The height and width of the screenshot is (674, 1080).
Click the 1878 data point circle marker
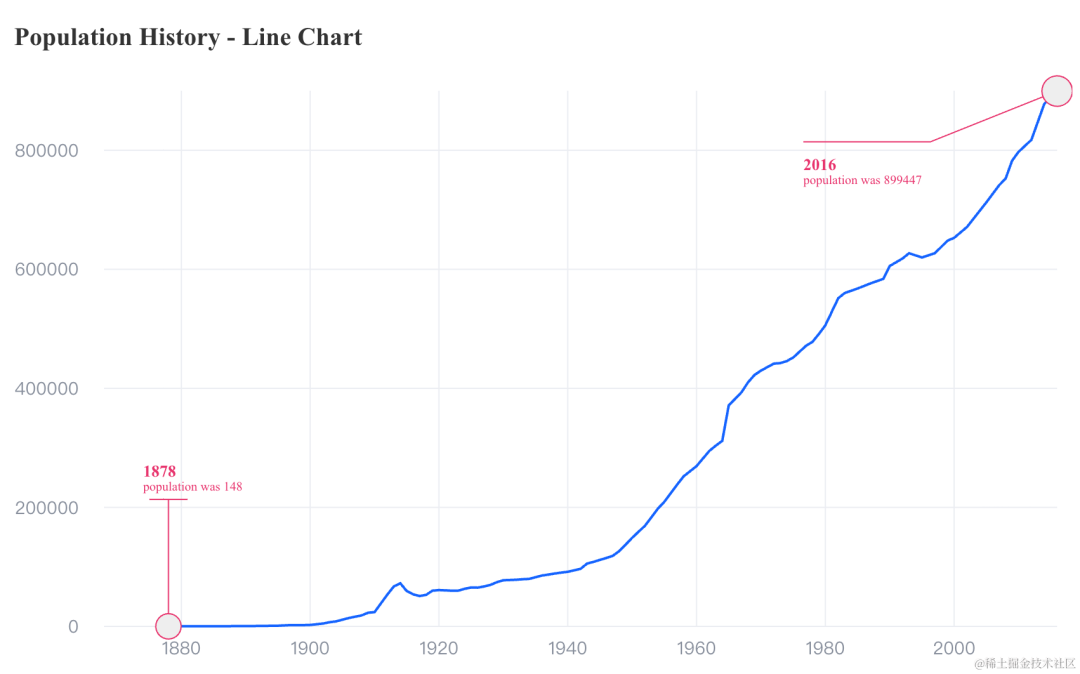pos(168,626)
